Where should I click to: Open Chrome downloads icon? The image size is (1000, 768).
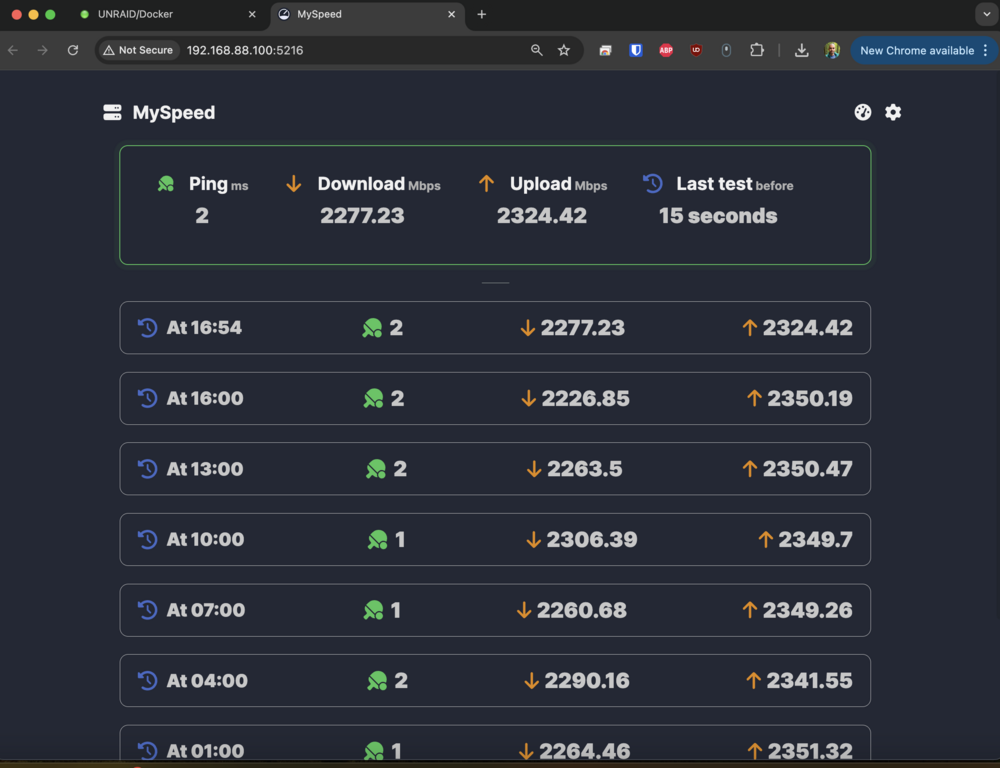(802, 50)
